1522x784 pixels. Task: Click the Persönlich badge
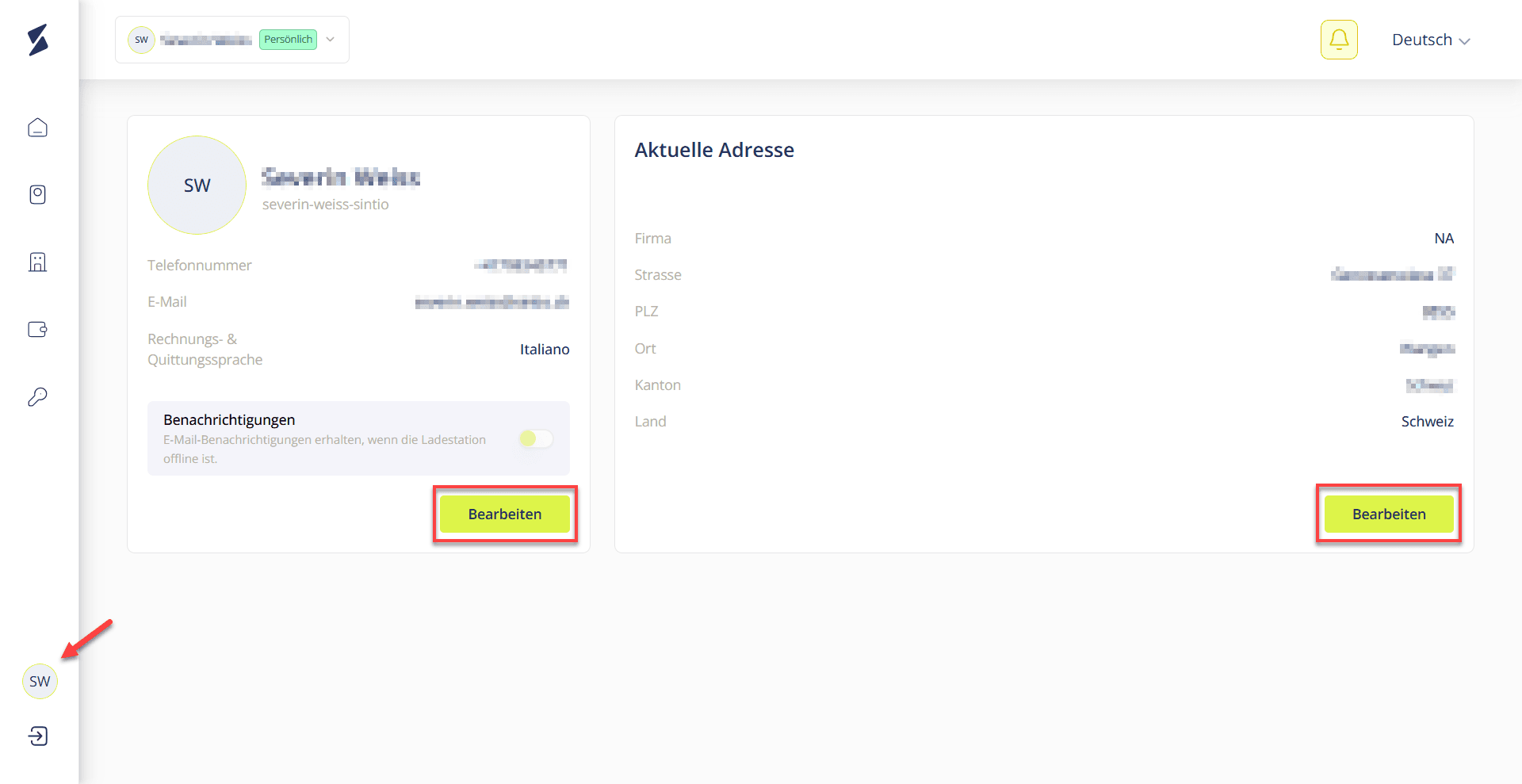[x=289, y=40]
